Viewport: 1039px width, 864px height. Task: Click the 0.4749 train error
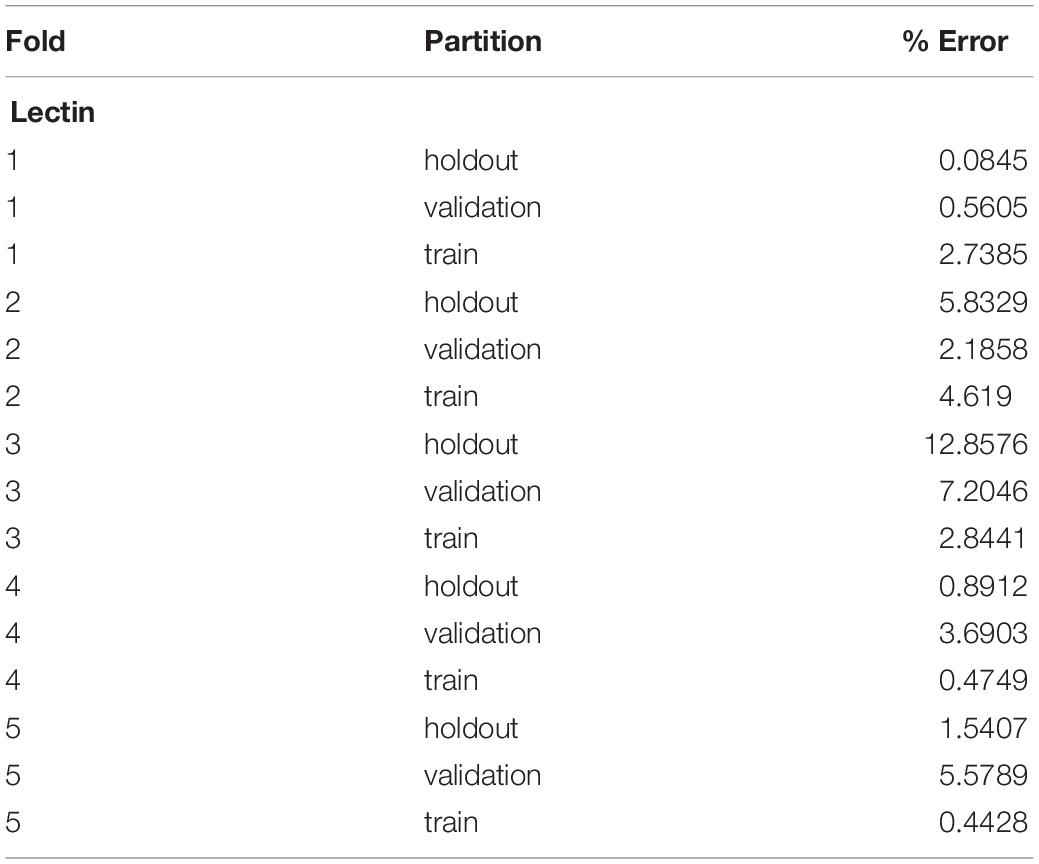[983, 680]
